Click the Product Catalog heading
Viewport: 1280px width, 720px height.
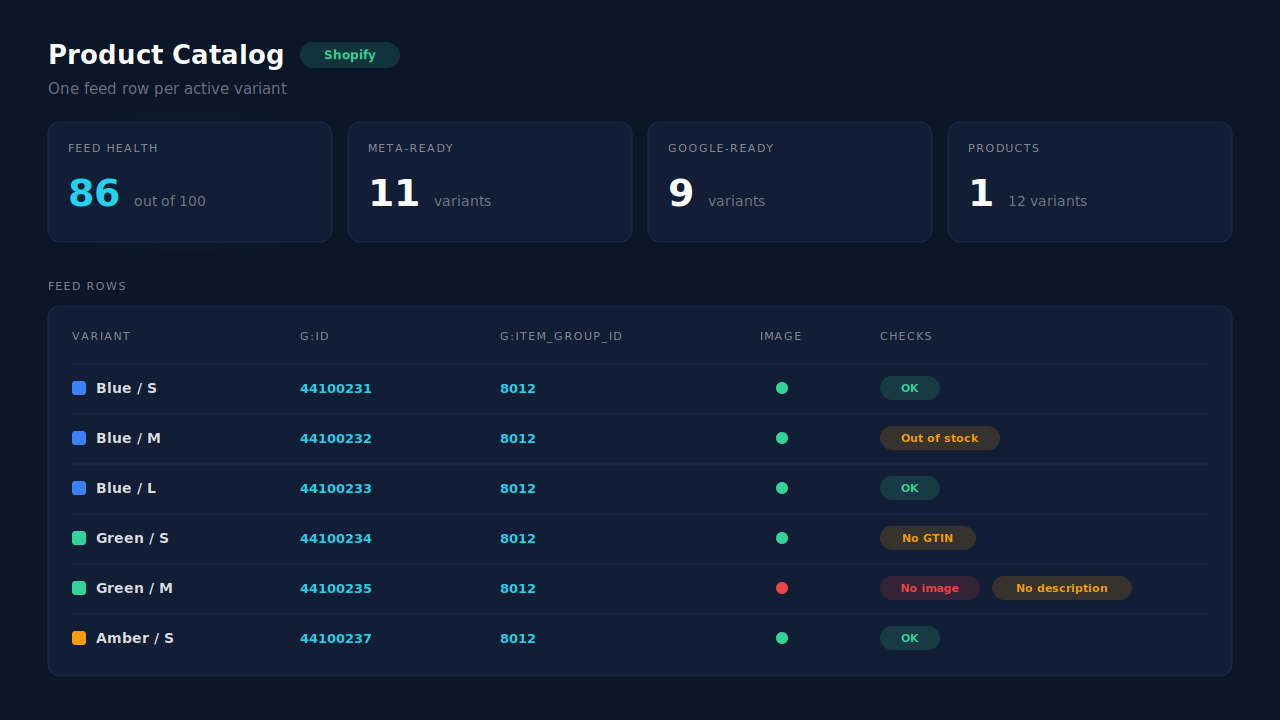point(166,55)
